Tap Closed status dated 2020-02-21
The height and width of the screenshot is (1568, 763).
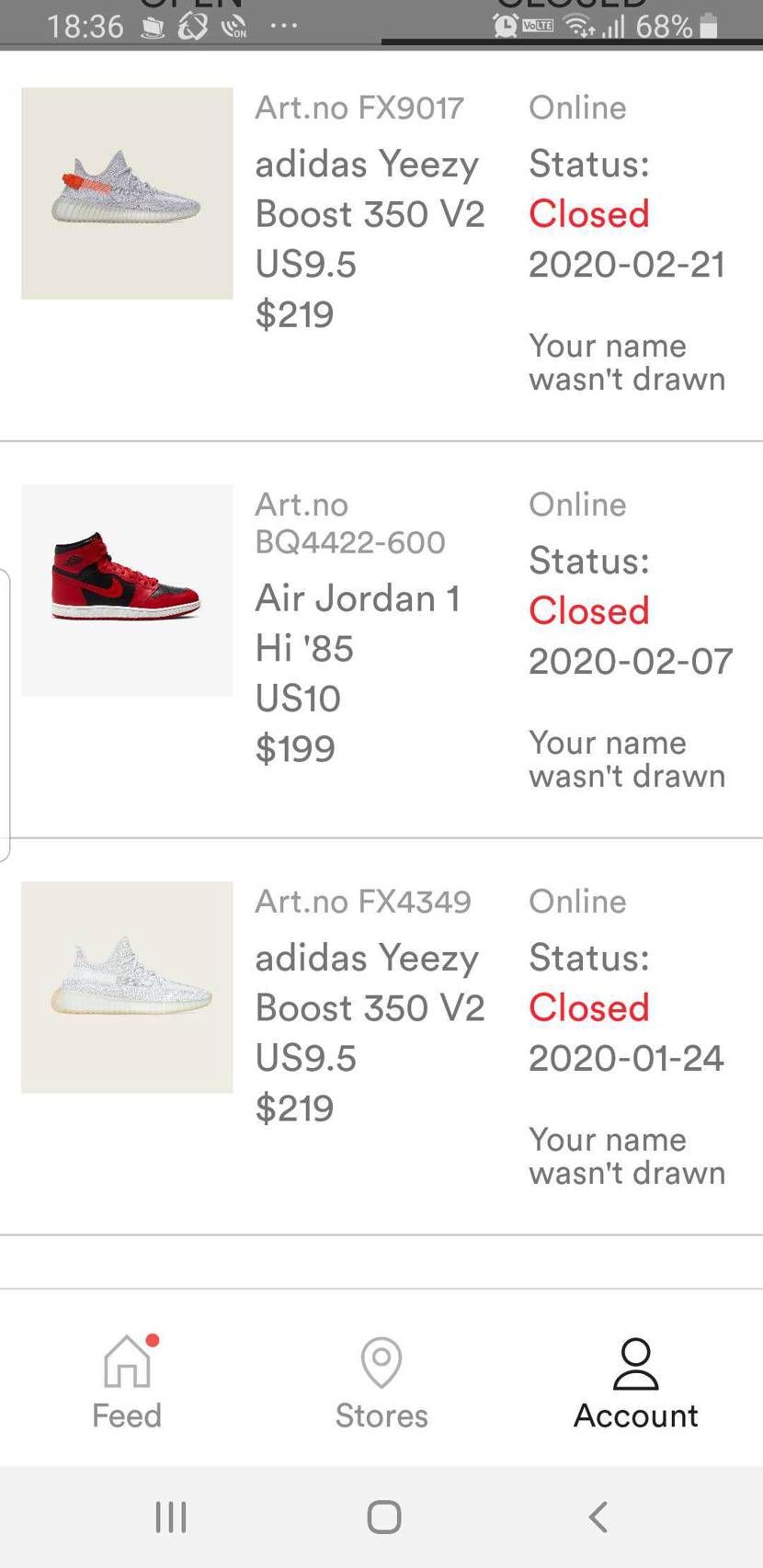(589, 214)
